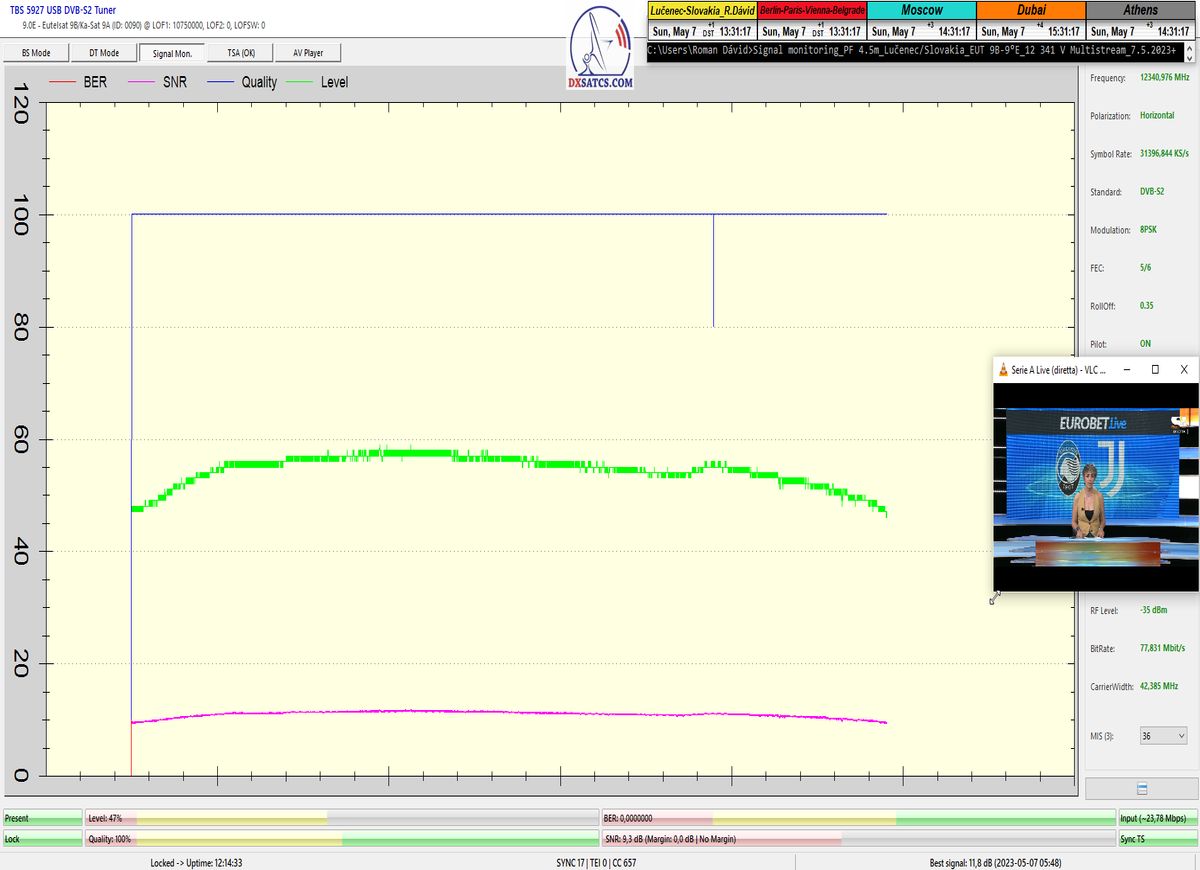This screenshot has width=1200, height=870.
Task: Close the VLC player window
Action: (1184, 369)
